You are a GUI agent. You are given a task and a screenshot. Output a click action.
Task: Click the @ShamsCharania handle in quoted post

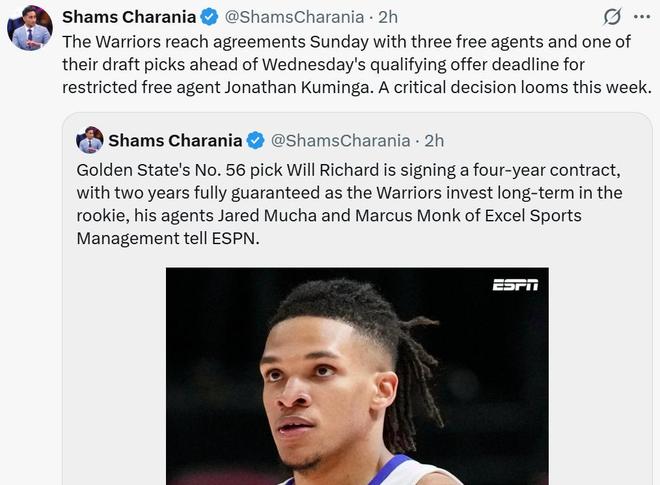pos(340,140)
